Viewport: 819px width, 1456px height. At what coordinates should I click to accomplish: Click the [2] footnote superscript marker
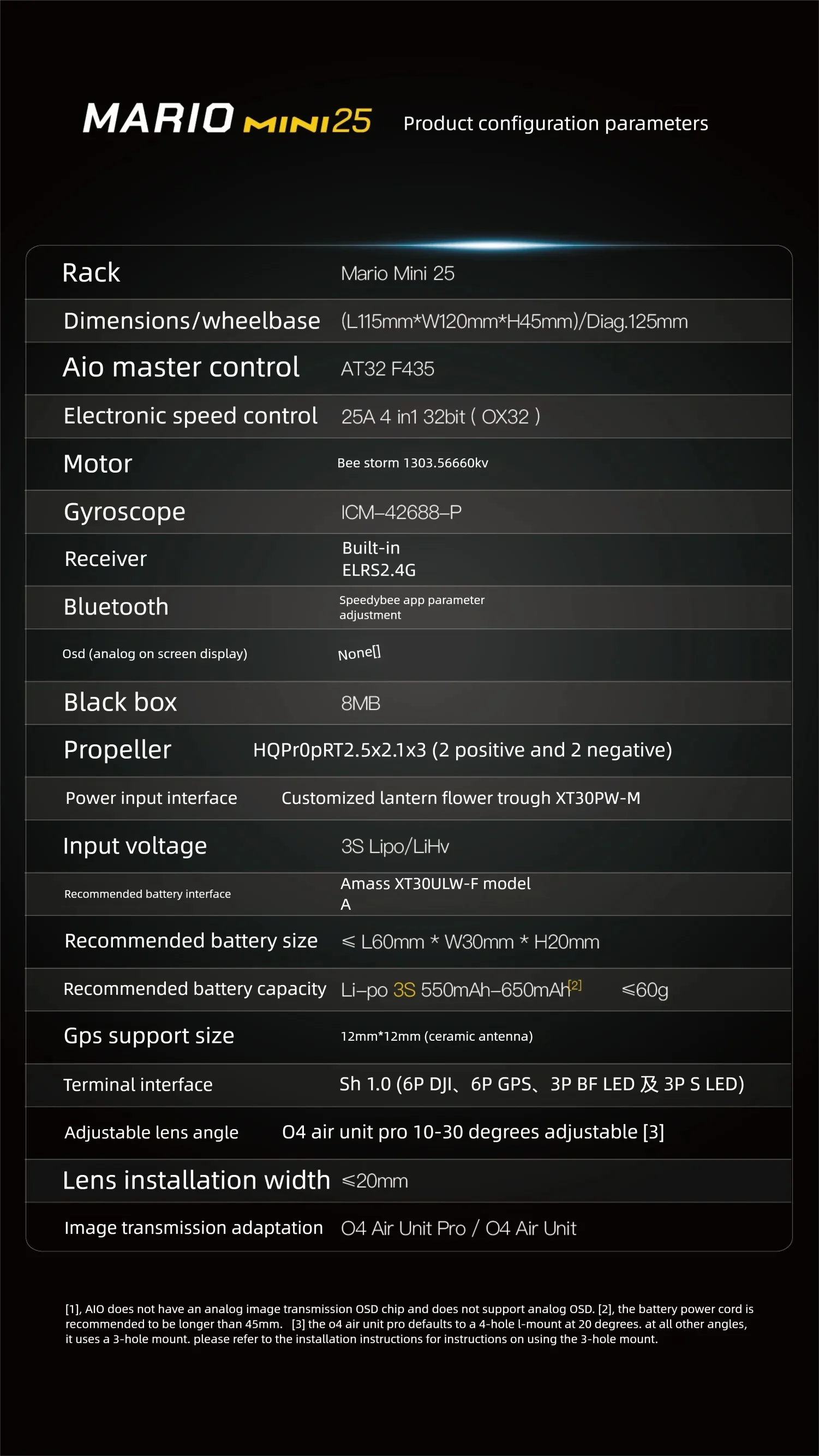point(576,984)
